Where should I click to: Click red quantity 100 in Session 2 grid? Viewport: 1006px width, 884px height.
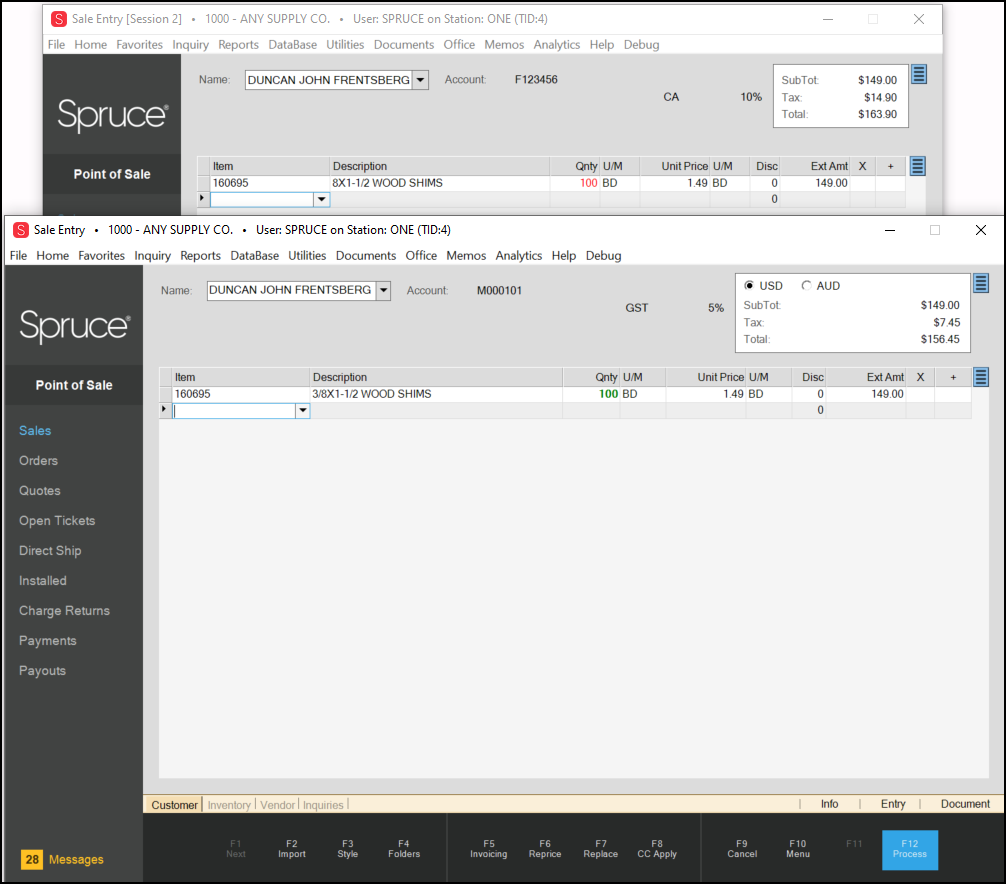588,183
